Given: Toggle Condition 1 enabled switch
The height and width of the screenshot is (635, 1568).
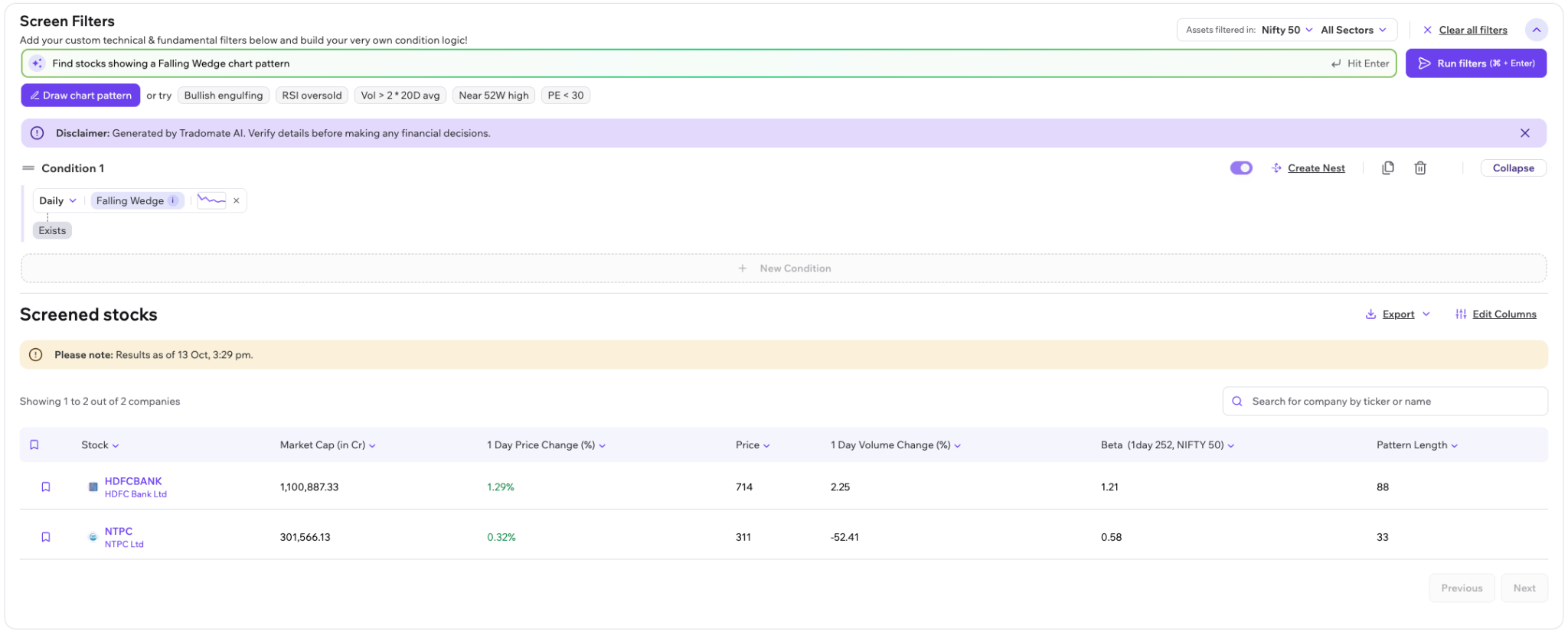Looking at the screenshot, I should 1241,168.
